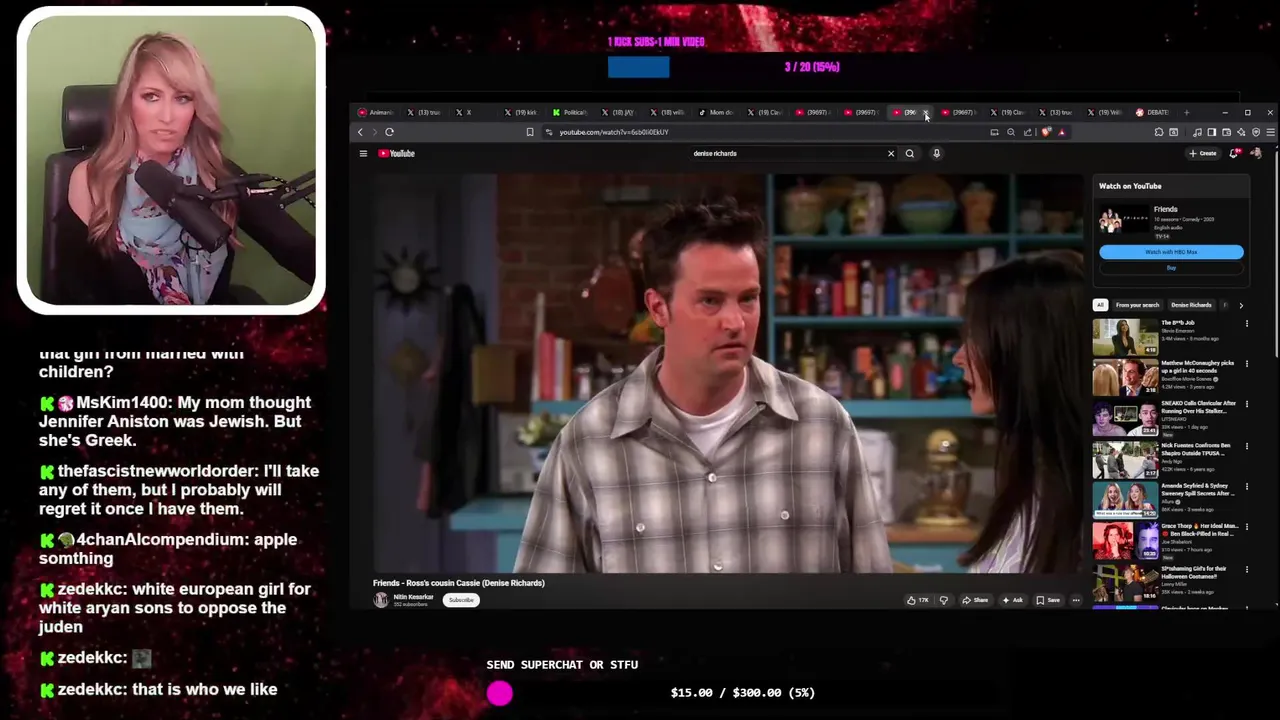
Task: Open the Friends show poster thumbnail
Action: 1125,220
